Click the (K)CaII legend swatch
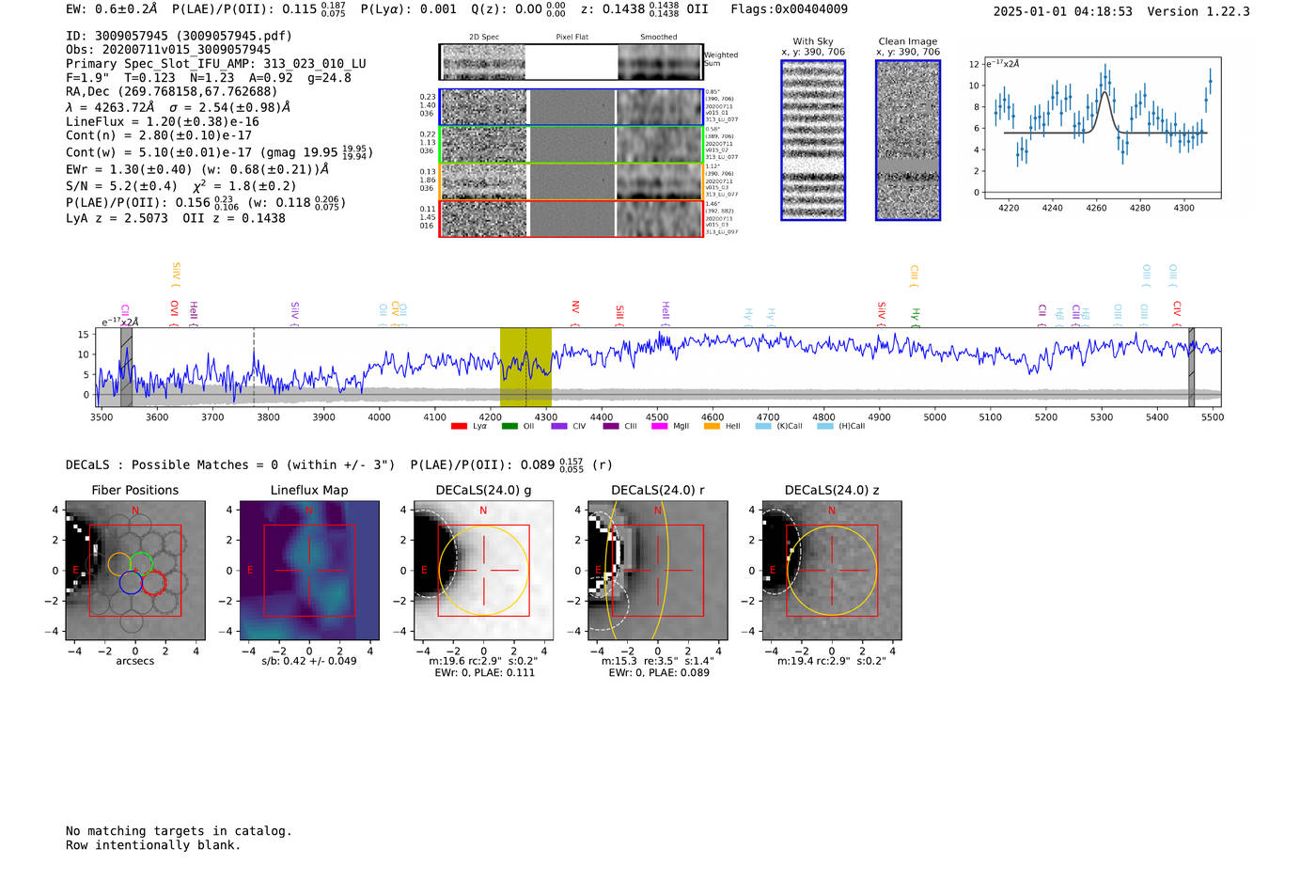The image size is (1316, 896). coord(763,426)
